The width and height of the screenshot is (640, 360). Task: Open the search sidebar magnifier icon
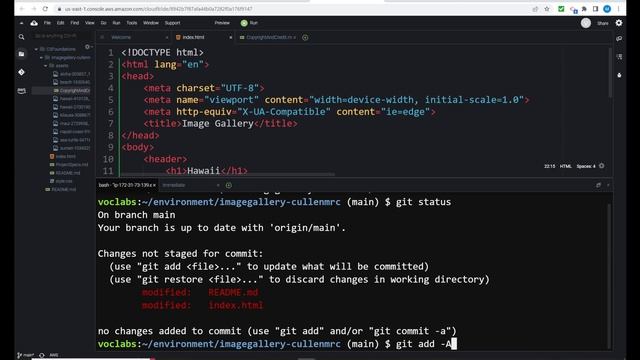tap(22, 37)
